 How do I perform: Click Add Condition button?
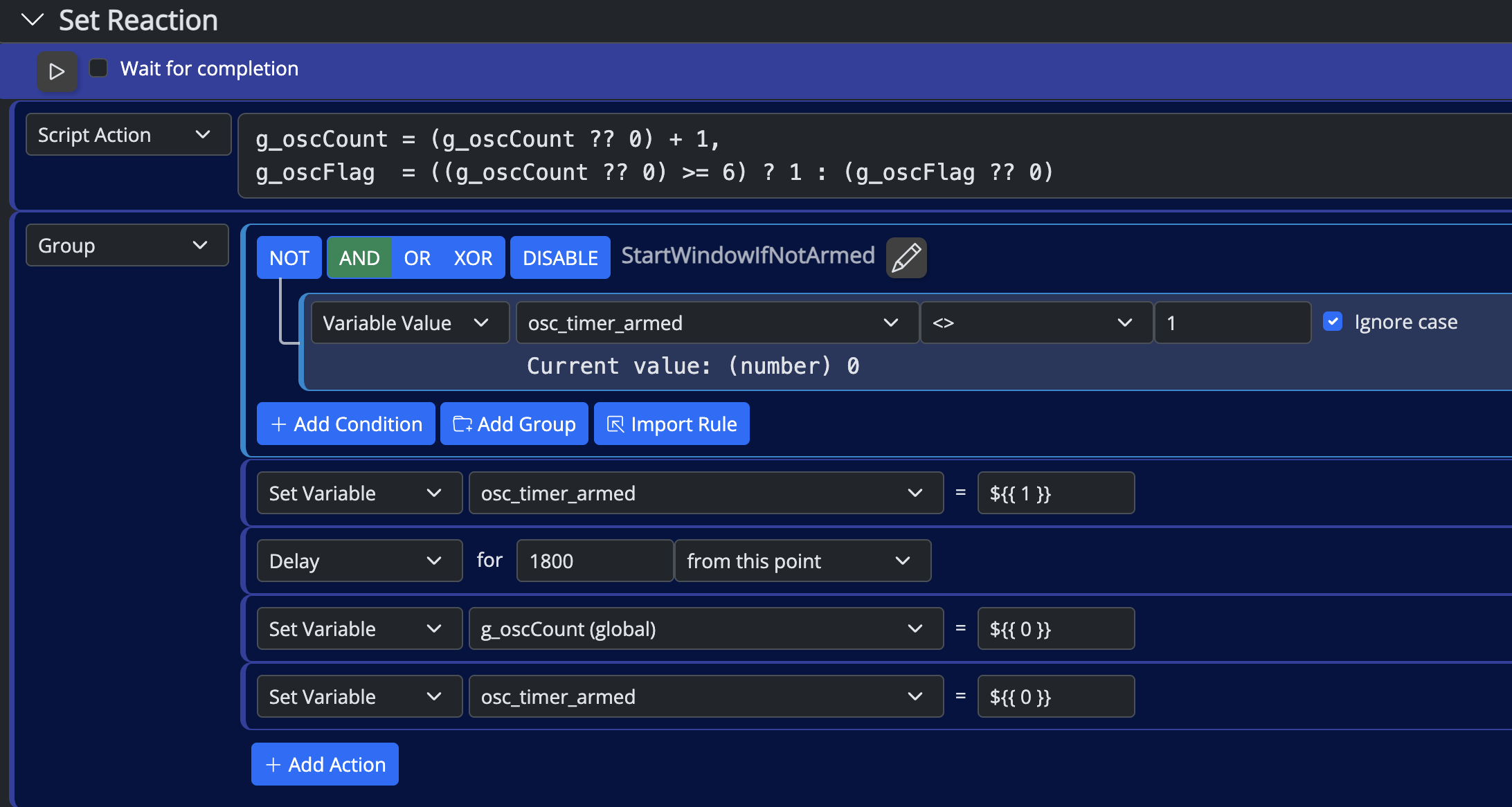[x=345, y=424]
